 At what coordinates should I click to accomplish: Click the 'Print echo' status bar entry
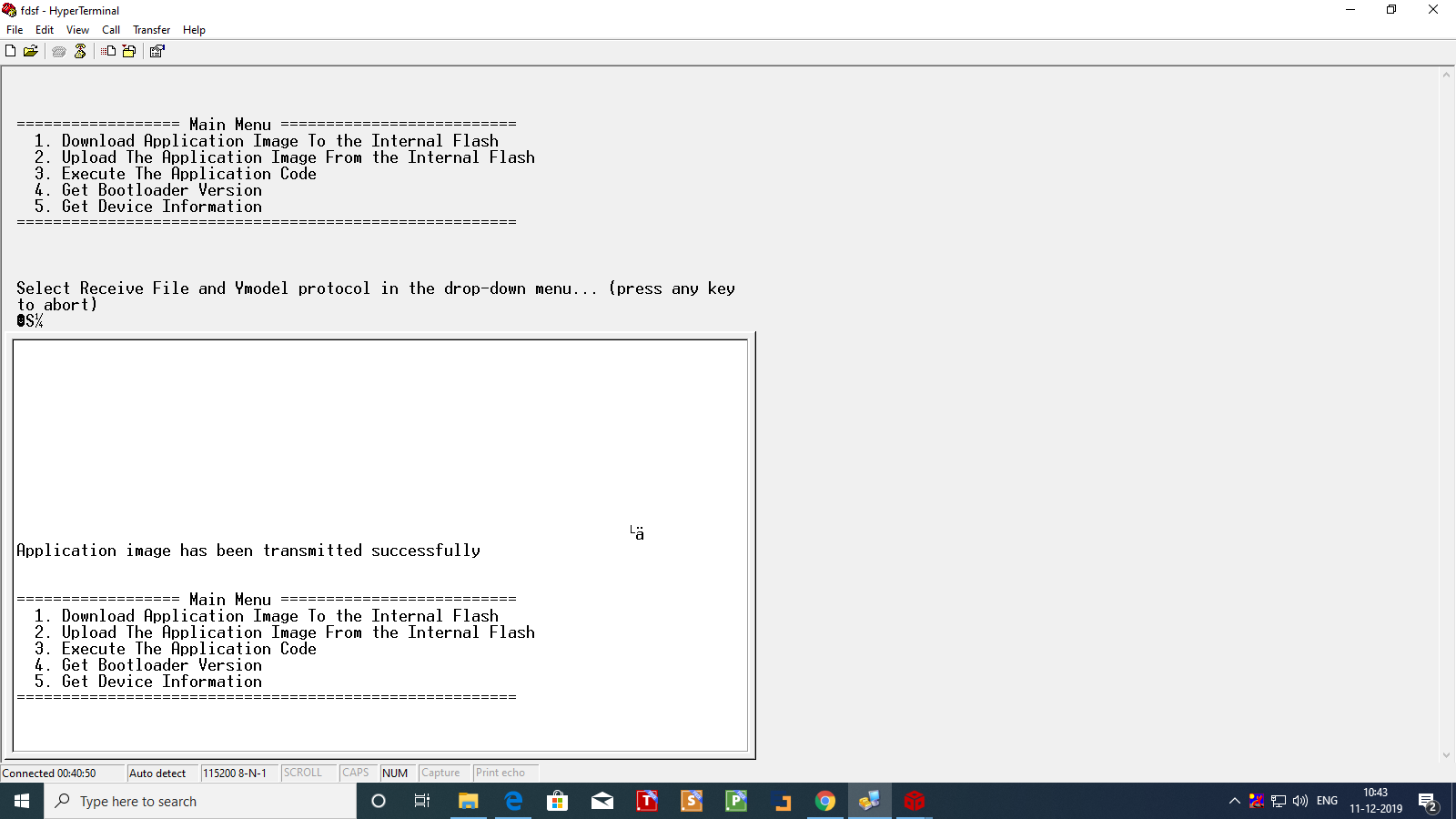coord(500,773)
